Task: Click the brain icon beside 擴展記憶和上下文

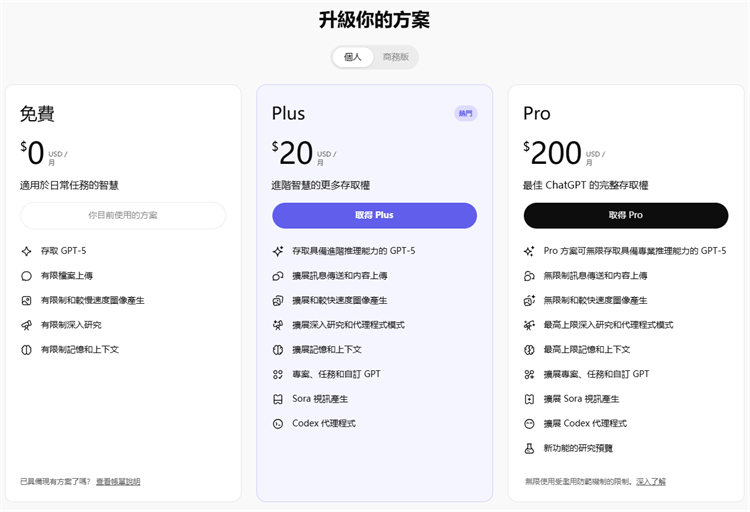Action: coord(278,350)
